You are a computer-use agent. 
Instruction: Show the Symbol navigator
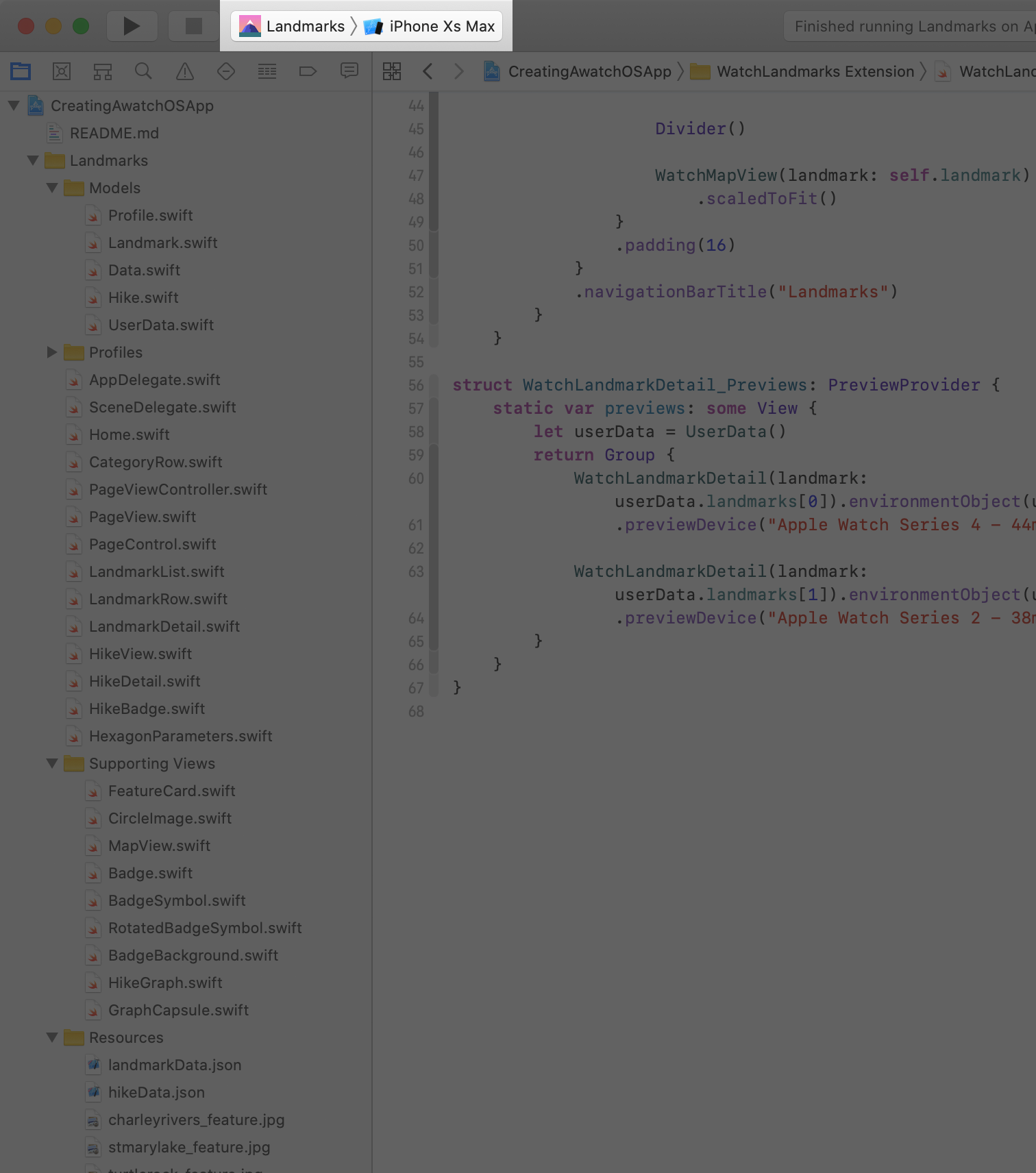pyautogui.click(x=103, y=71)
